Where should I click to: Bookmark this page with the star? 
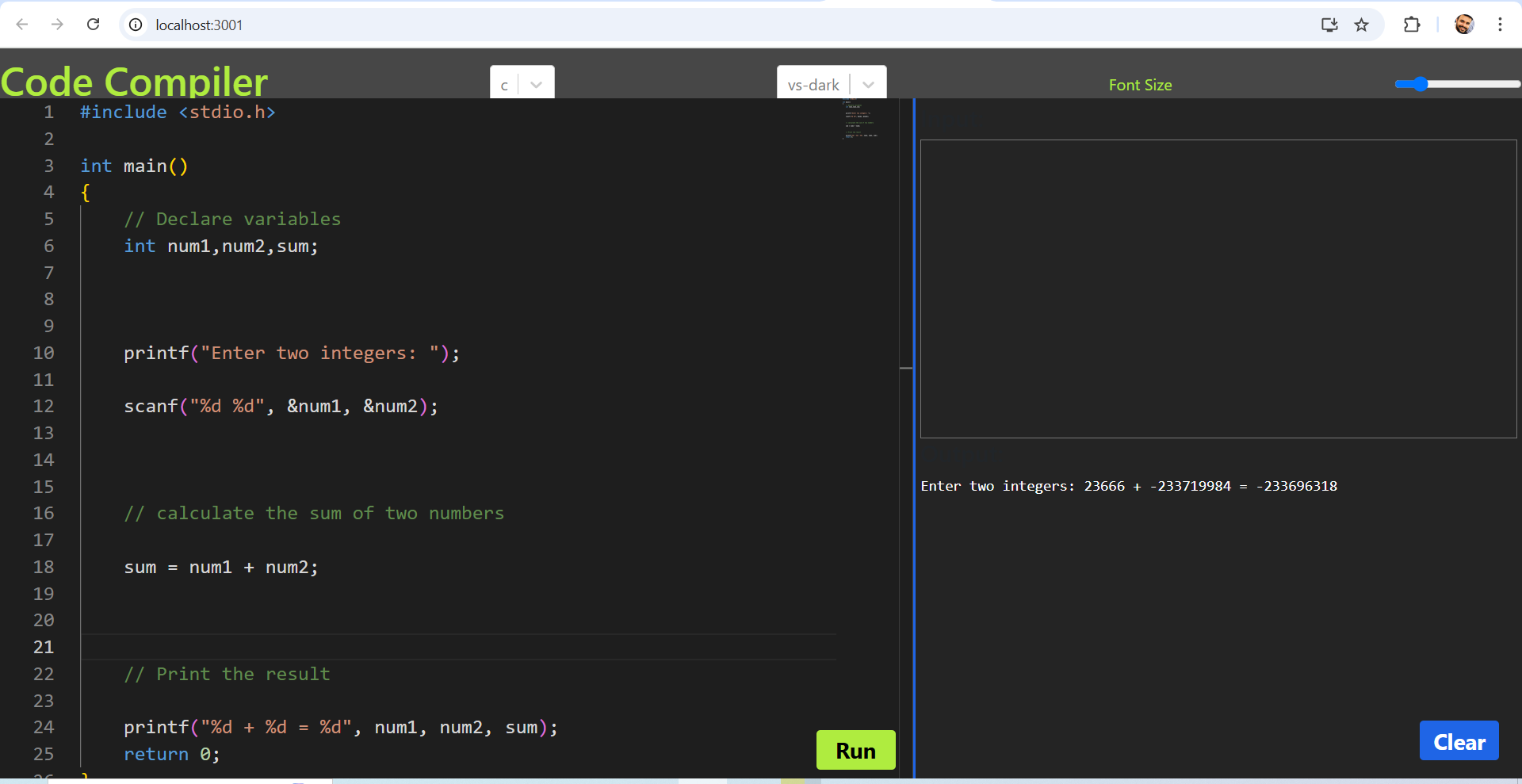(1362, 25)
